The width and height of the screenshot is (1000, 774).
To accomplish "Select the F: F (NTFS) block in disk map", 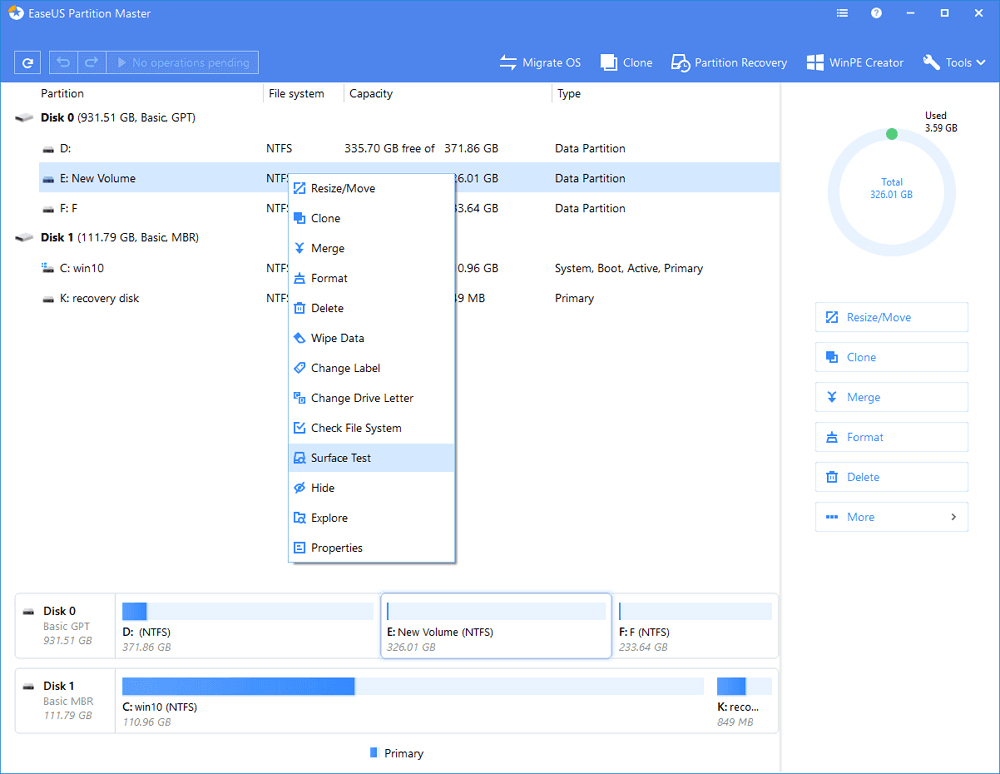I will click(695, 626).
